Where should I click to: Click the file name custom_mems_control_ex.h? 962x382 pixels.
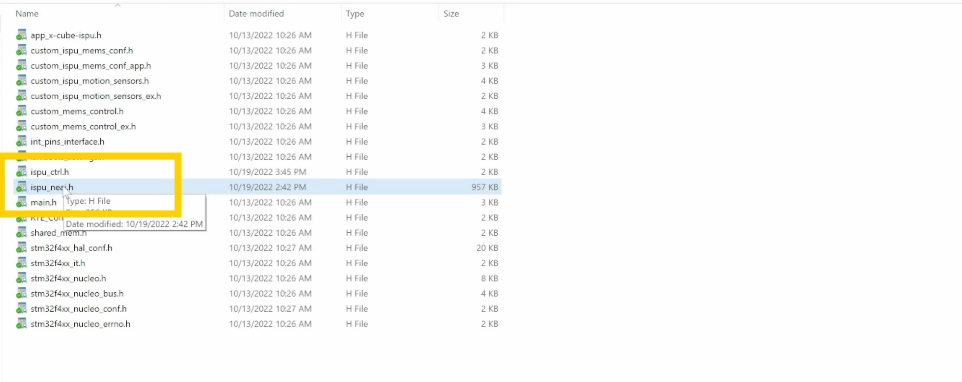pyautogui.click(x=83, y=126)
